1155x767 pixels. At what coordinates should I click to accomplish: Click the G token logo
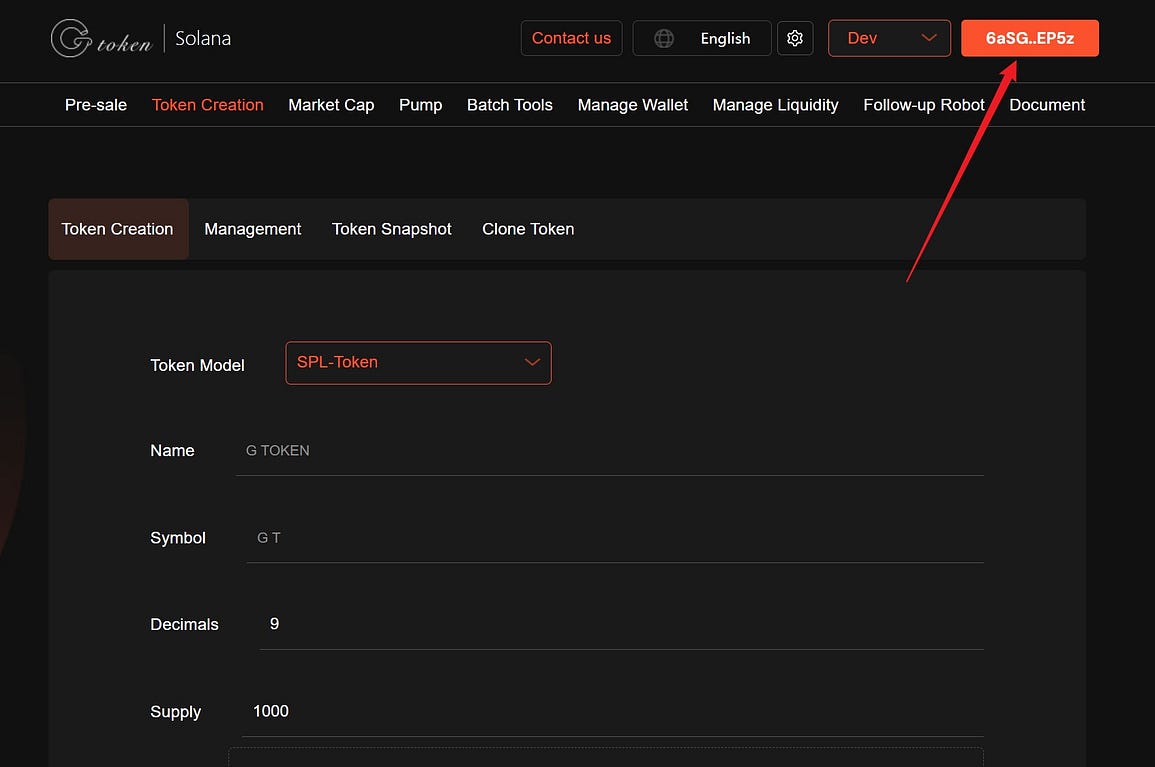tap(102, 38)
